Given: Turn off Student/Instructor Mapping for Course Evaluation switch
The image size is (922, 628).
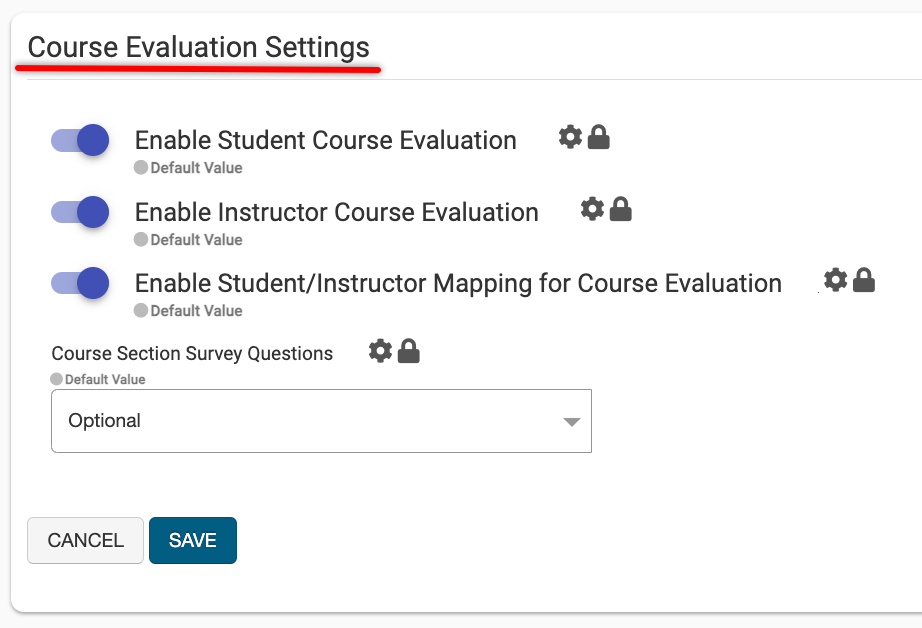Looking at the screenshot, I should pyautogui.click(x=80, y=283).
